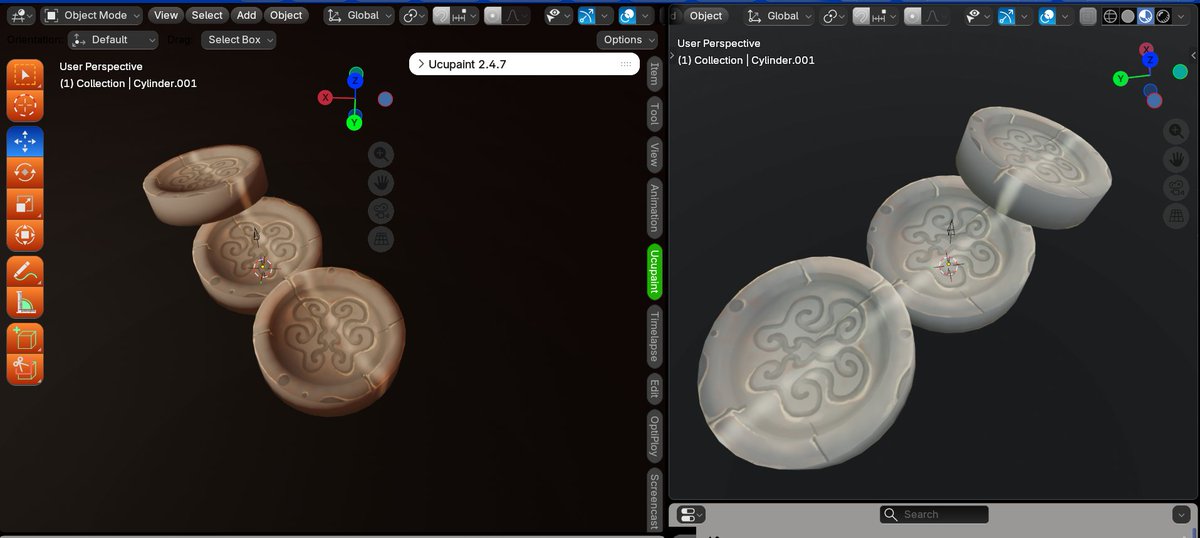Screen dimensions: 1200x538
Task: Open Object menu in right viewport header
Action: 706,16
